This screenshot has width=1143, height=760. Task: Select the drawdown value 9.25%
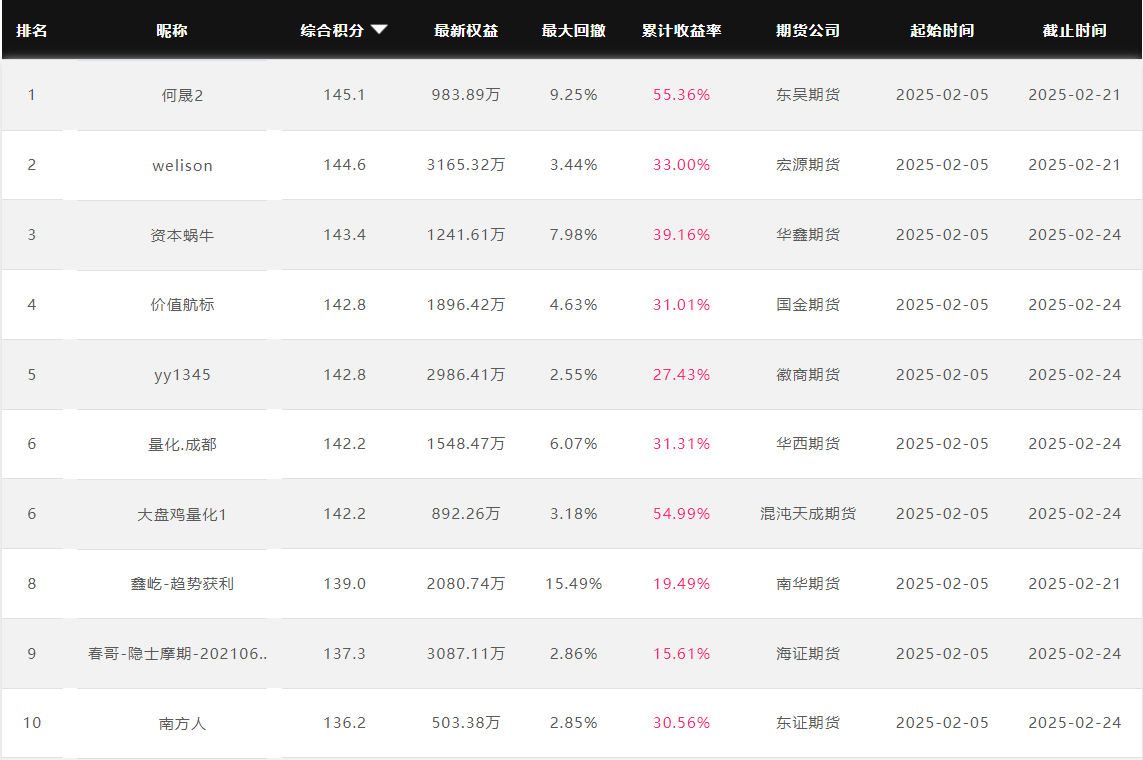click(x=574, y=95)
